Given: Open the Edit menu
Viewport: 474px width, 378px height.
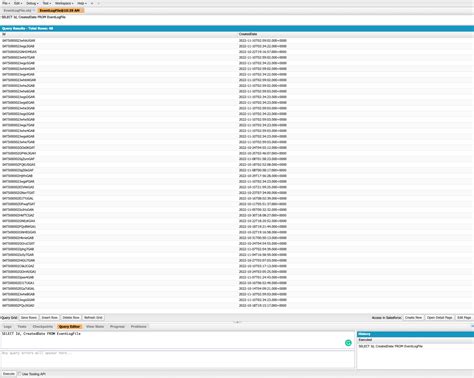Looking at the screenshot, I should [18, 3].
